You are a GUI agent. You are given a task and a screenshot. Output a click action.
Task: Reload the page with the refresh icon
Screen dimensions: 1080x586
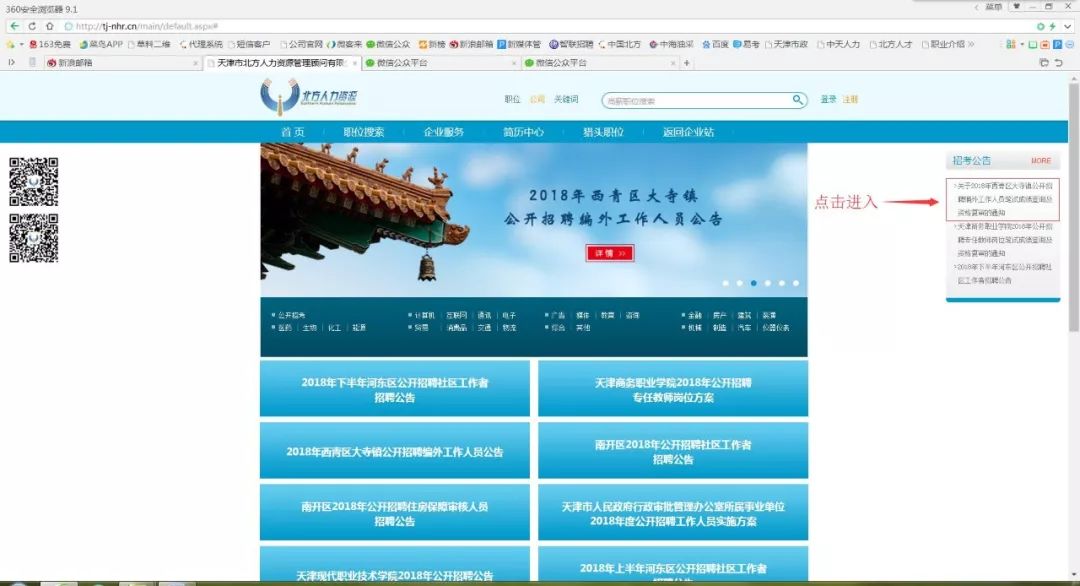point(32,26)
